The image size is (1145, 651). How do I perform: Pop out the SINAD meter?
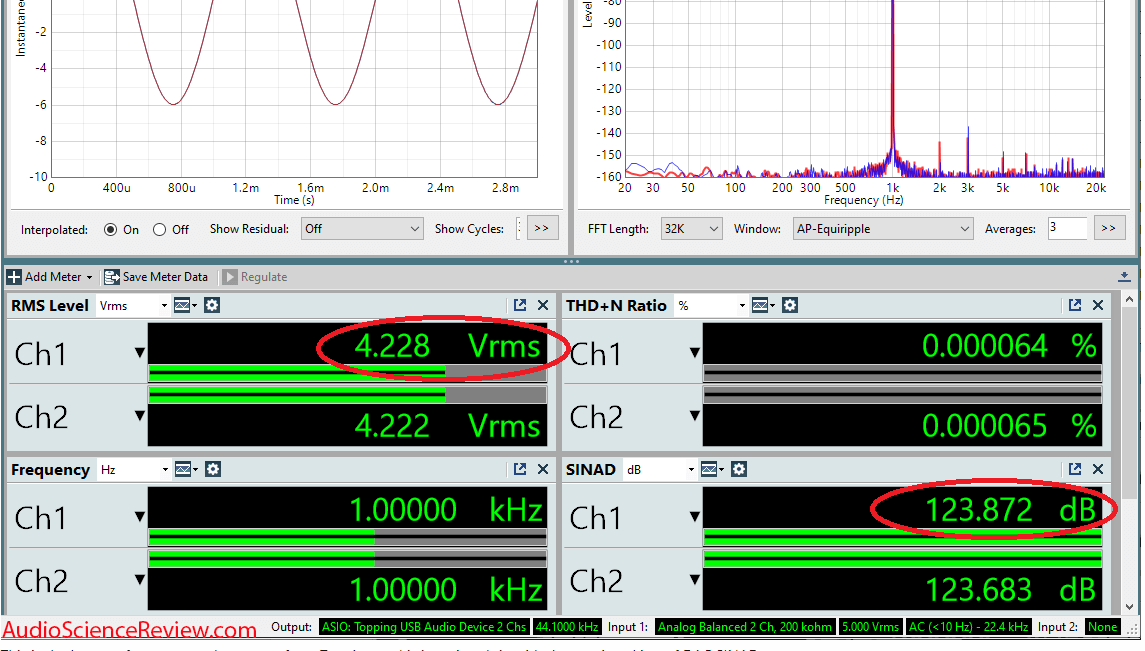1075,469
